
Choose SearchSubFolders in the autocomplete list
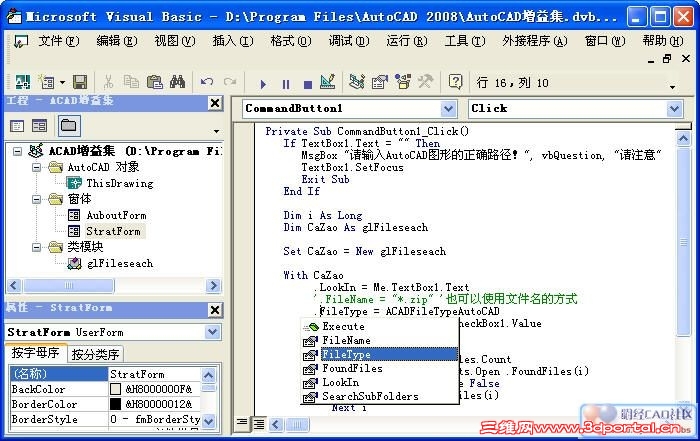pos(371,396)
